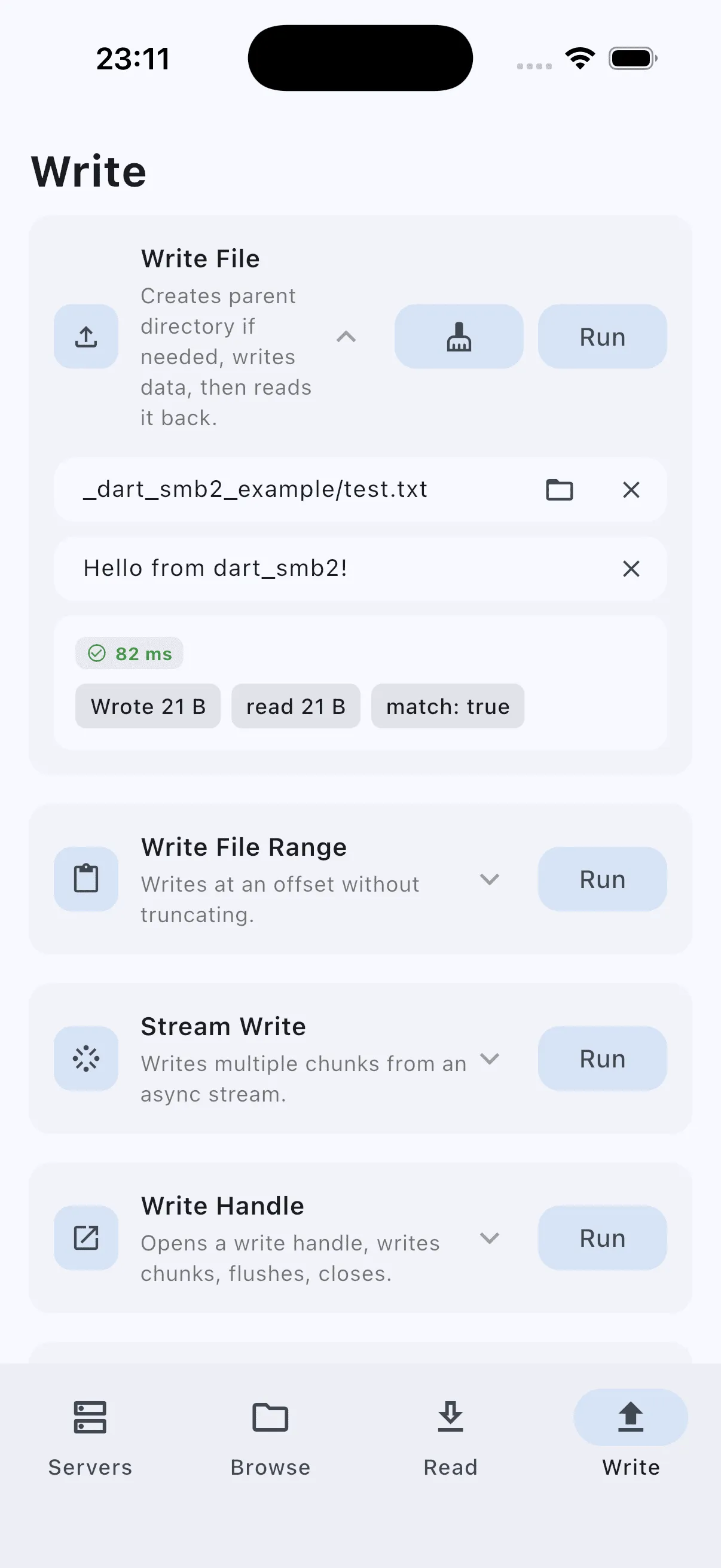Tap the Write File upload icon
Viewport: 721px width, 1568px height.
click(x=85, y=337)
